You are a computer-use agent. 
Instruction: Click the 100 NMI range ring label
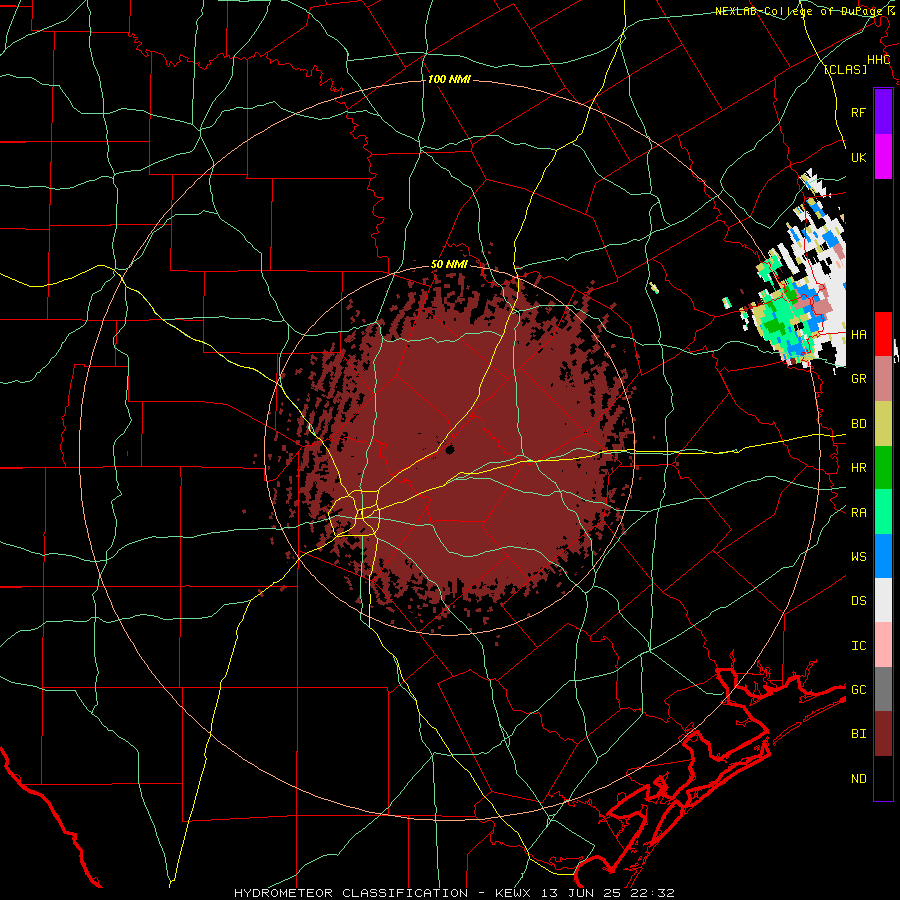449,79
